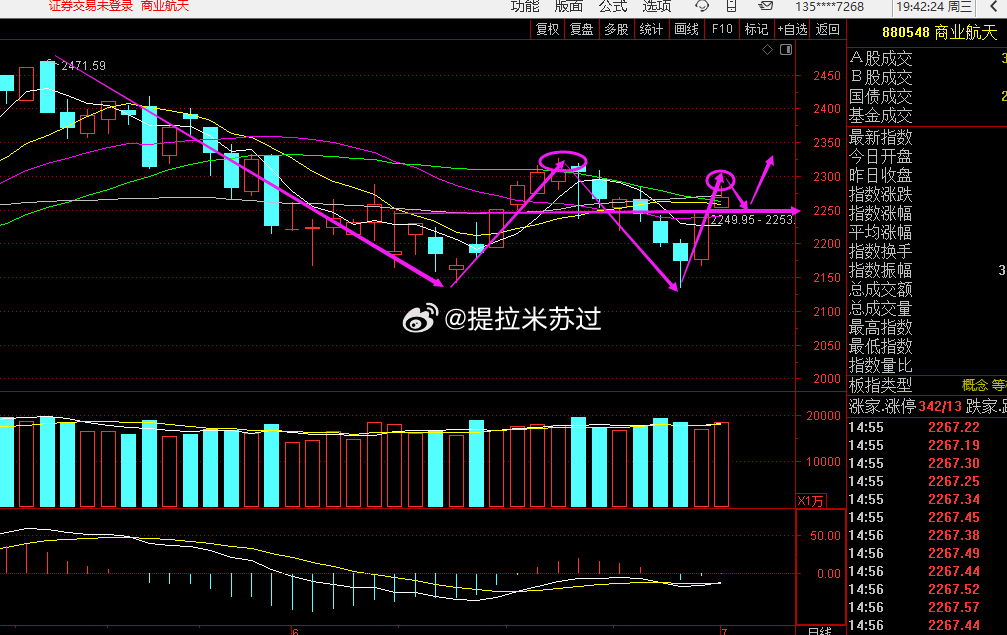Click the account number 135****7268
This screenshot has height=635, width=1007.
point(829,6)
